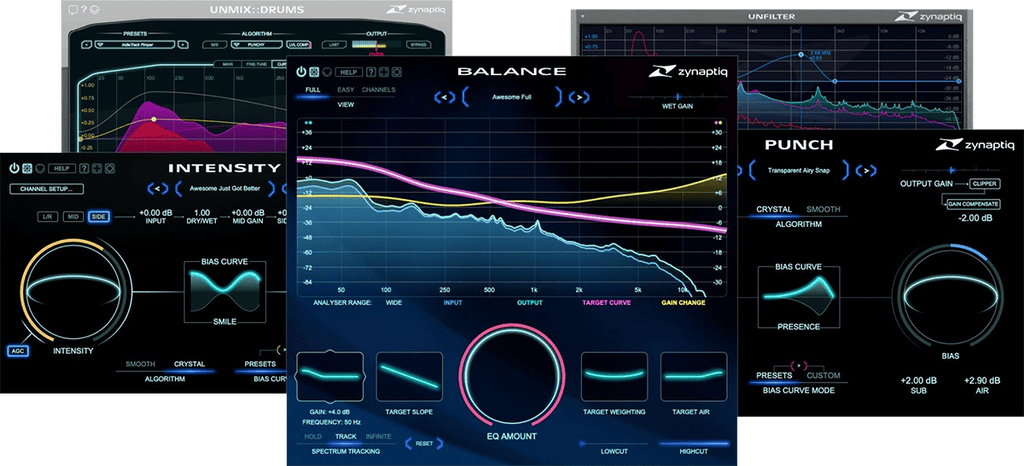Adjust the Wet Gain slider in Balance
The image size is (1024, 466).
[x=678, y=97]
